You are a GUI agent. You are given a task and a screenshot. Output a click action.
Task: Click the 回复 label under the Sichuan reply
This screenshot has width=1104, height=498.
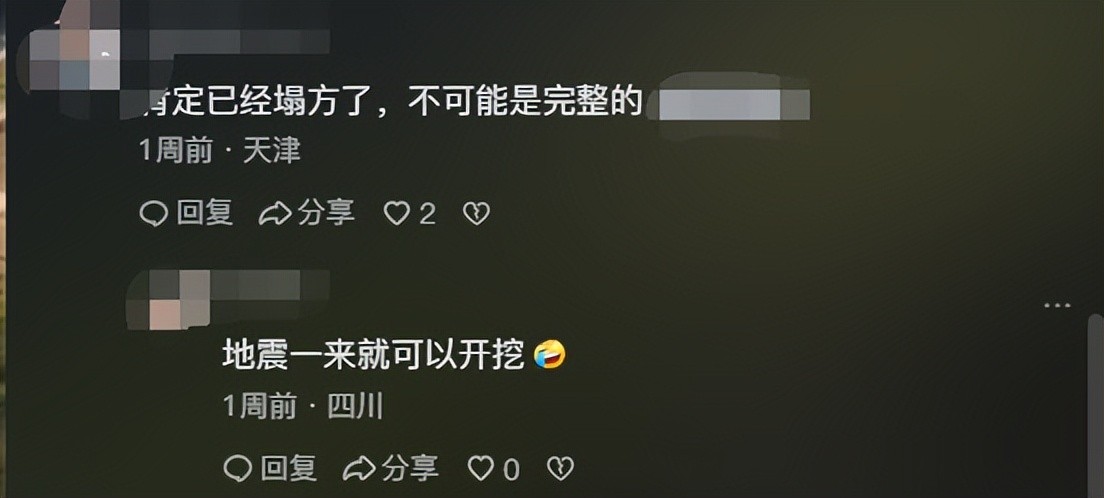(289, 468)
